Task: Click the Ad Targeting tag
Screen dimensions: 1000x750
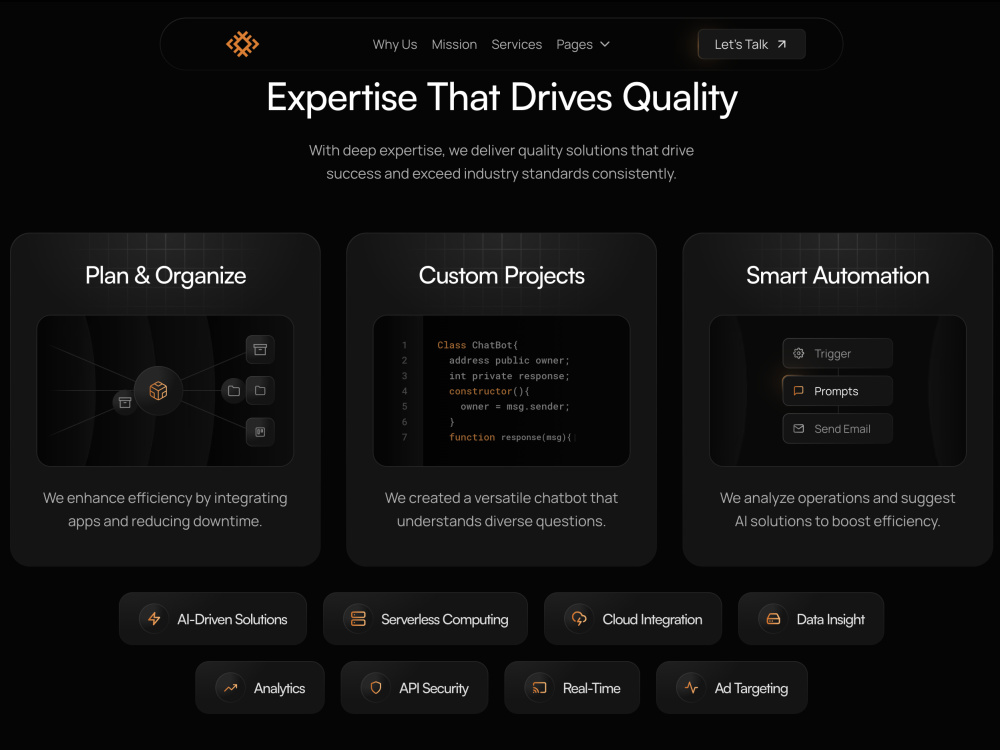Action: click(732, 688)
